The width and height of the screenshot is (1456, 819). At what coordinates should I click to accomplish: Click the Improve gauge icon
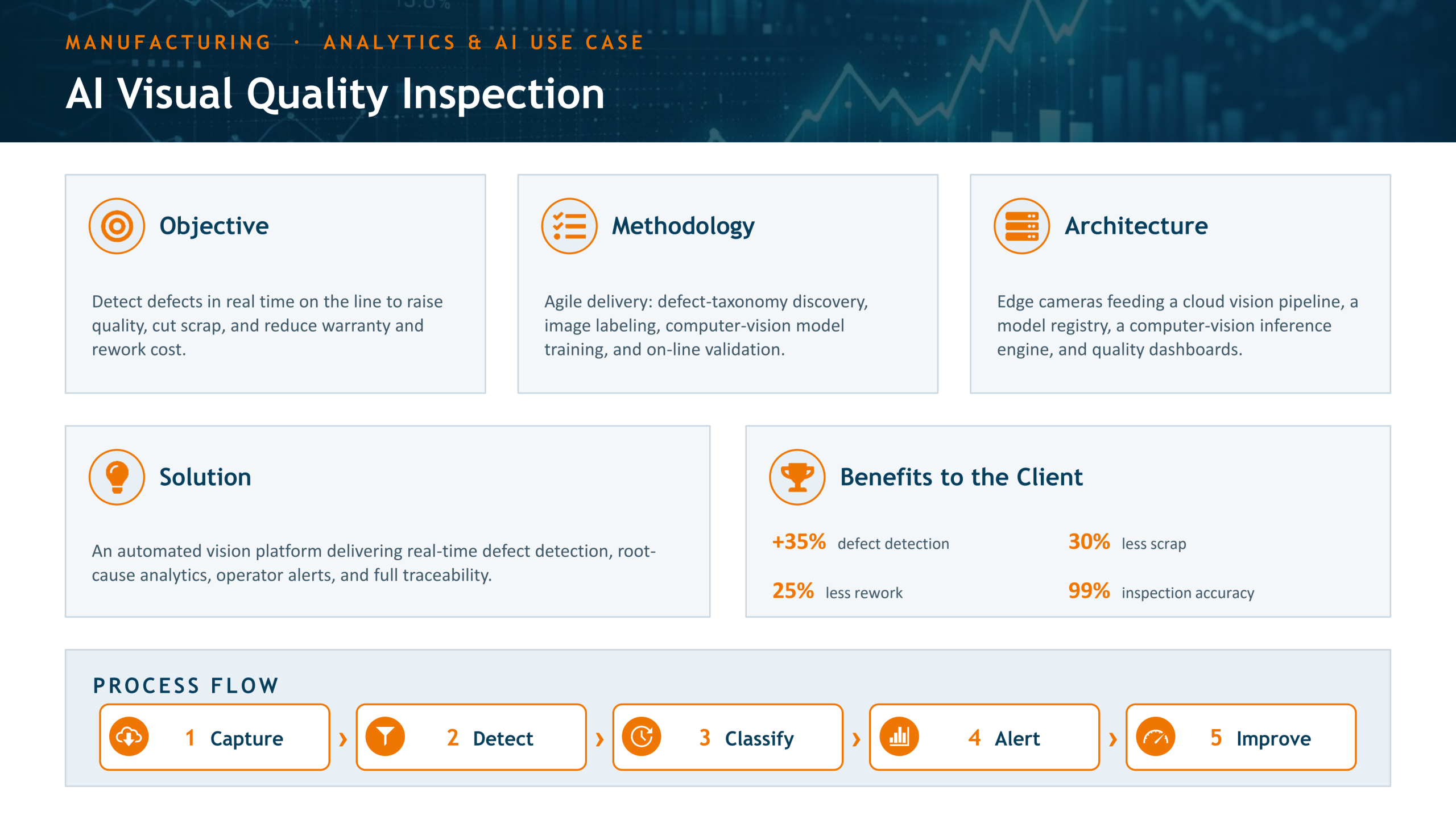(x=1155, y=737)
